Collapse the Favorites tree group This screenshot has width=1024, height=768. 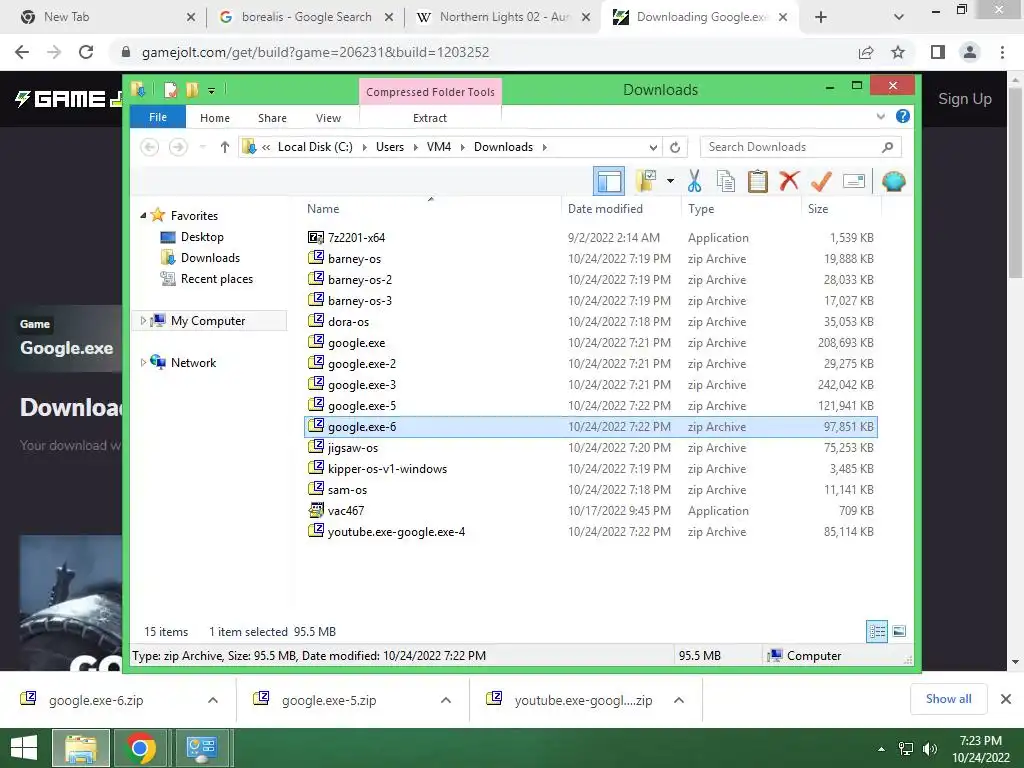pyautogui.click(x=143, y=215)
